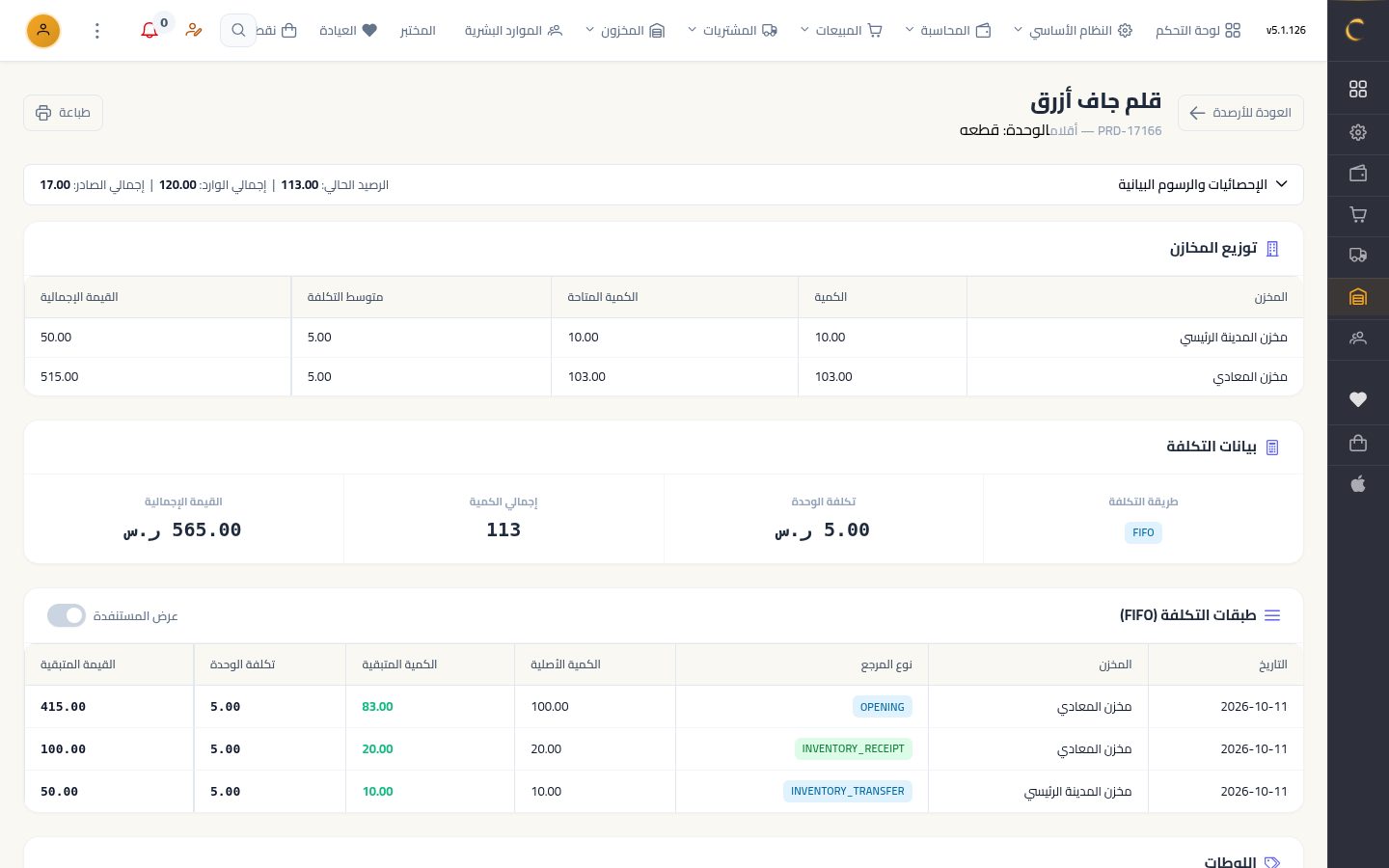Click طباعة print button

click(x=63, y=113)
